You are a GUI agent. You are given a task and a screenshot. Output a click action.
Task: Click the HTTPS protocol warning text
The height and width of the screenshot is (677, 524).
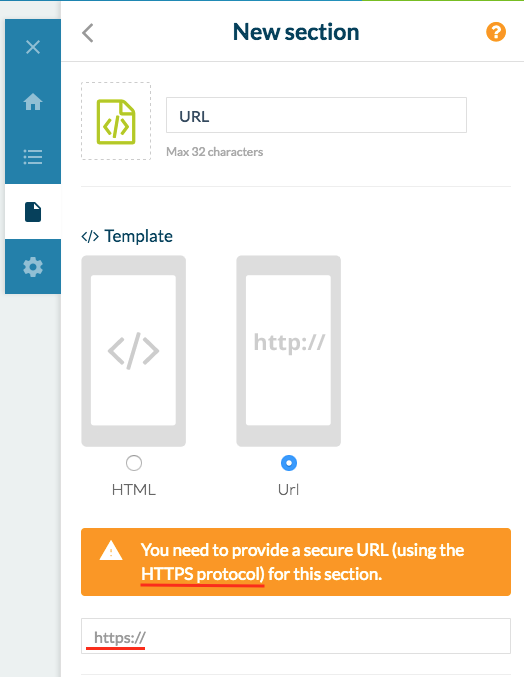(x=202, y=574)
